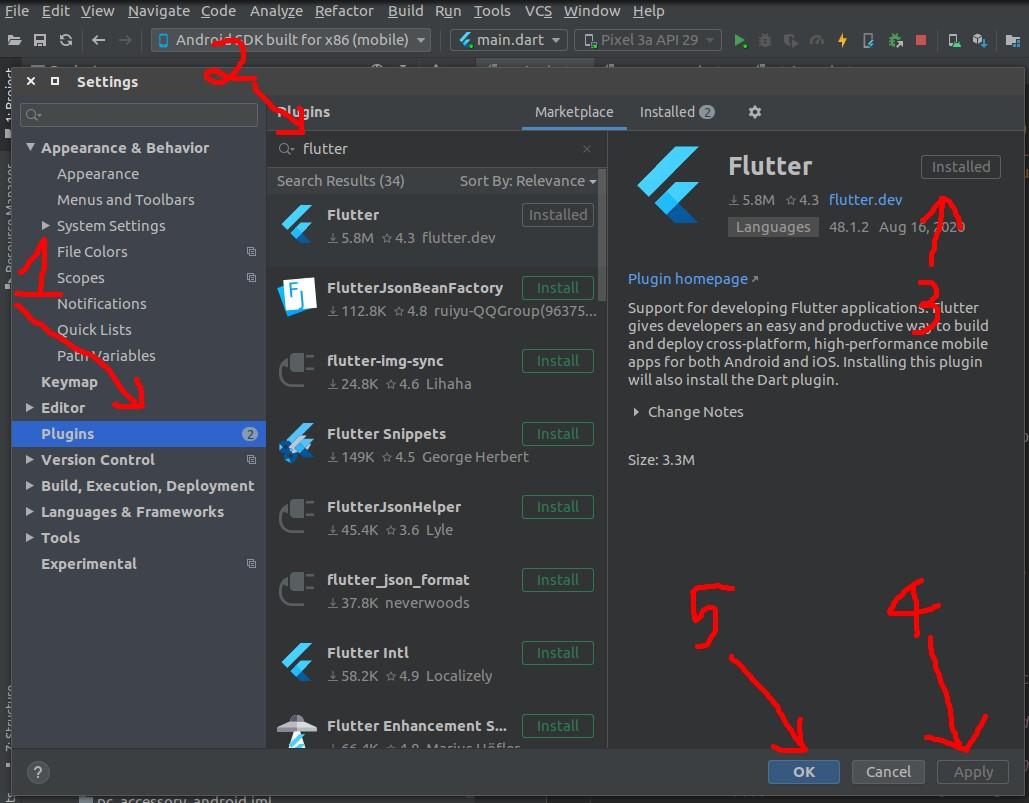
Task: Open the Tools menu
Action: pos(492,11)
